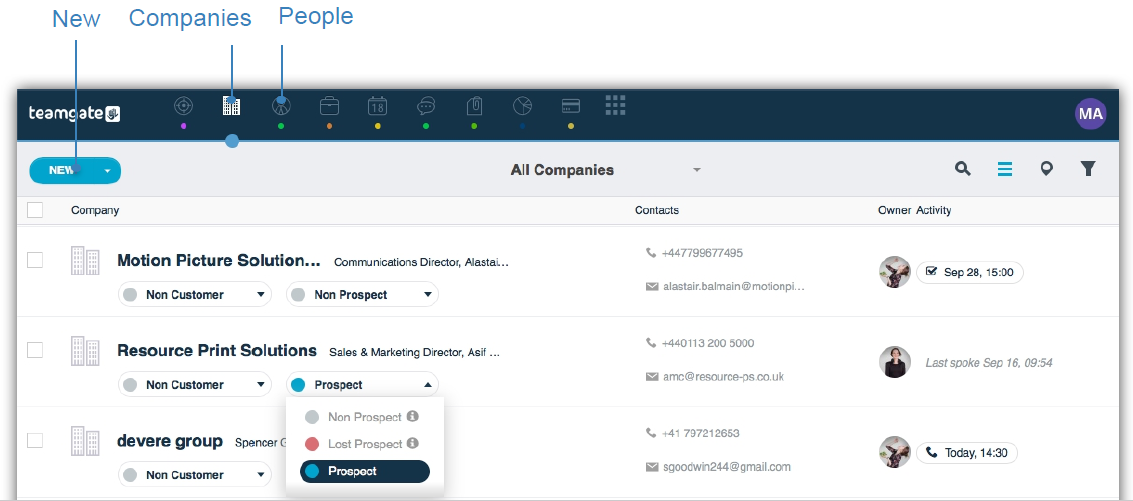Screen dimensions: 1133x501
Task: Click Communications Director, Alastai... contact text
Action: [x=421, y=262]
